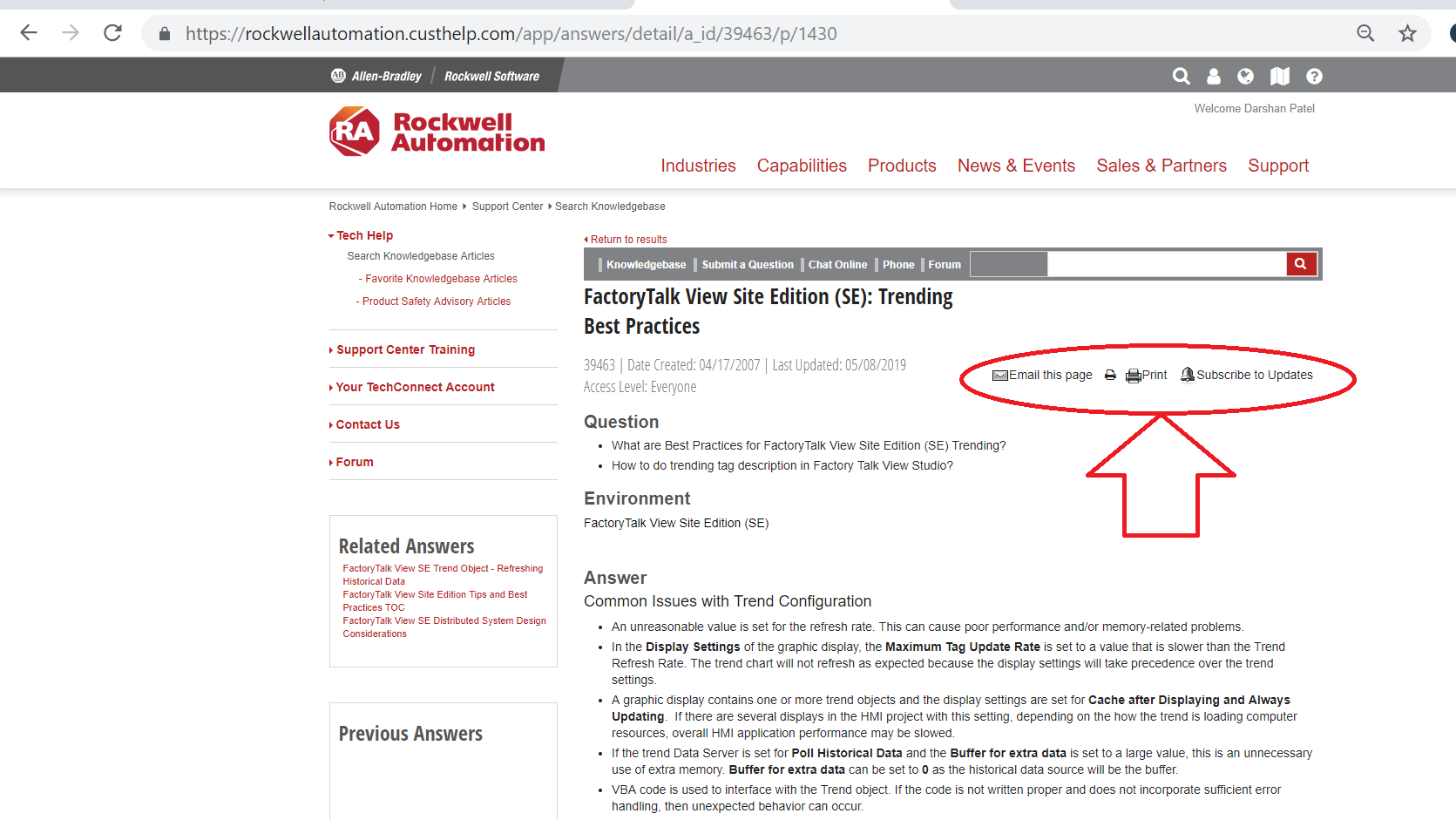Image resolution: width=1456 pixels, height=820 pixels.
Task: Click Subscribe to Updates link
Action: pyautogui.click(x=1253, y=375)
